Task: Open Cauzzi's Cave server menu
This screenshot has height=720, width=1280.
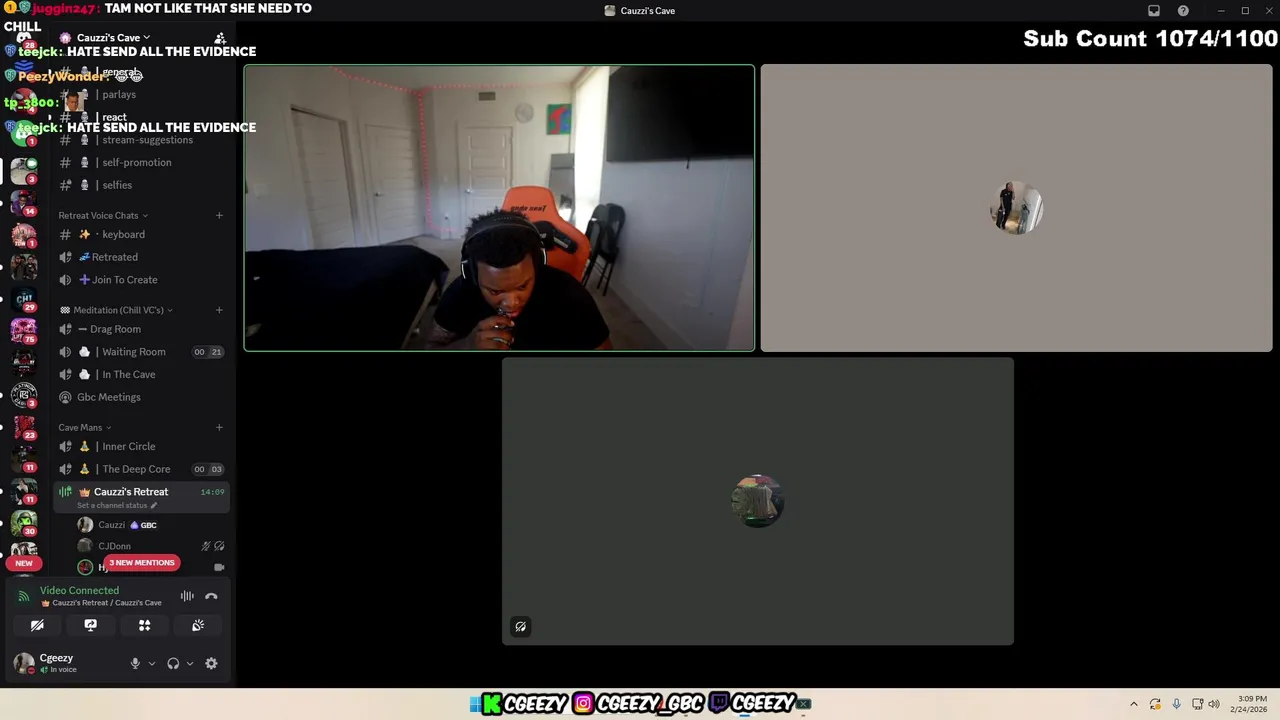Action: (x=113, y=38)
